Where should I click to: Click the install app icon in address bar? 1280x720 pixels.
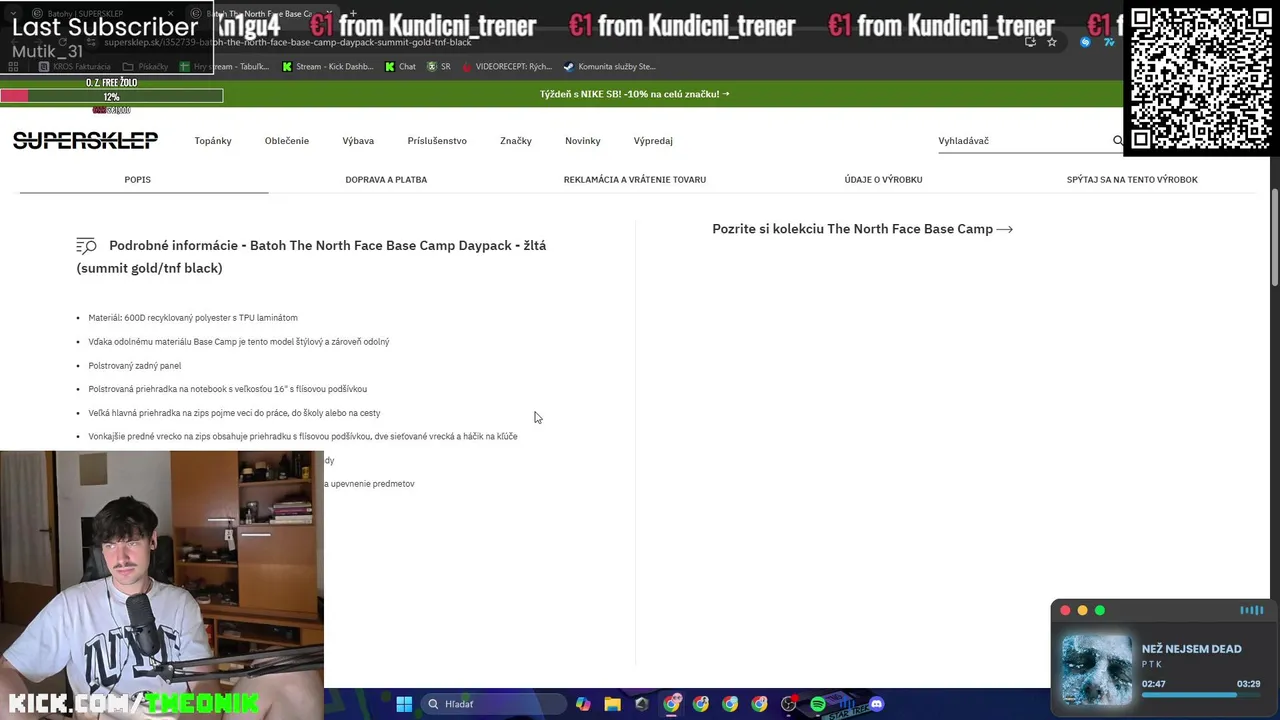(1031, 42)
